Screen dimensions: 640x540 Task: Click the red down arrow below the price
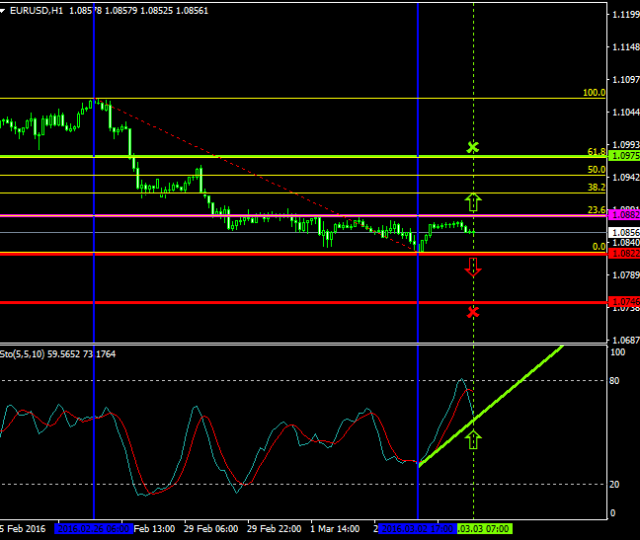[473, 266]
